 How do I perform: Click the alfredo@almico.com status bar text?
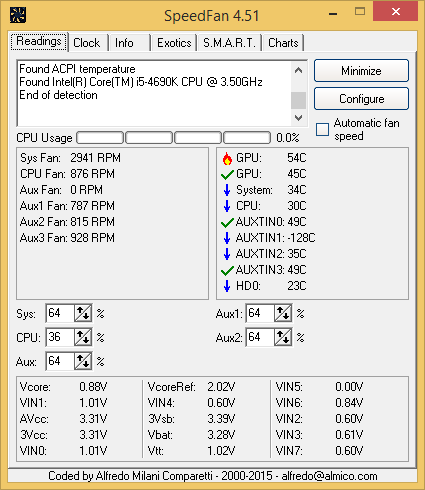click(329, 476)
